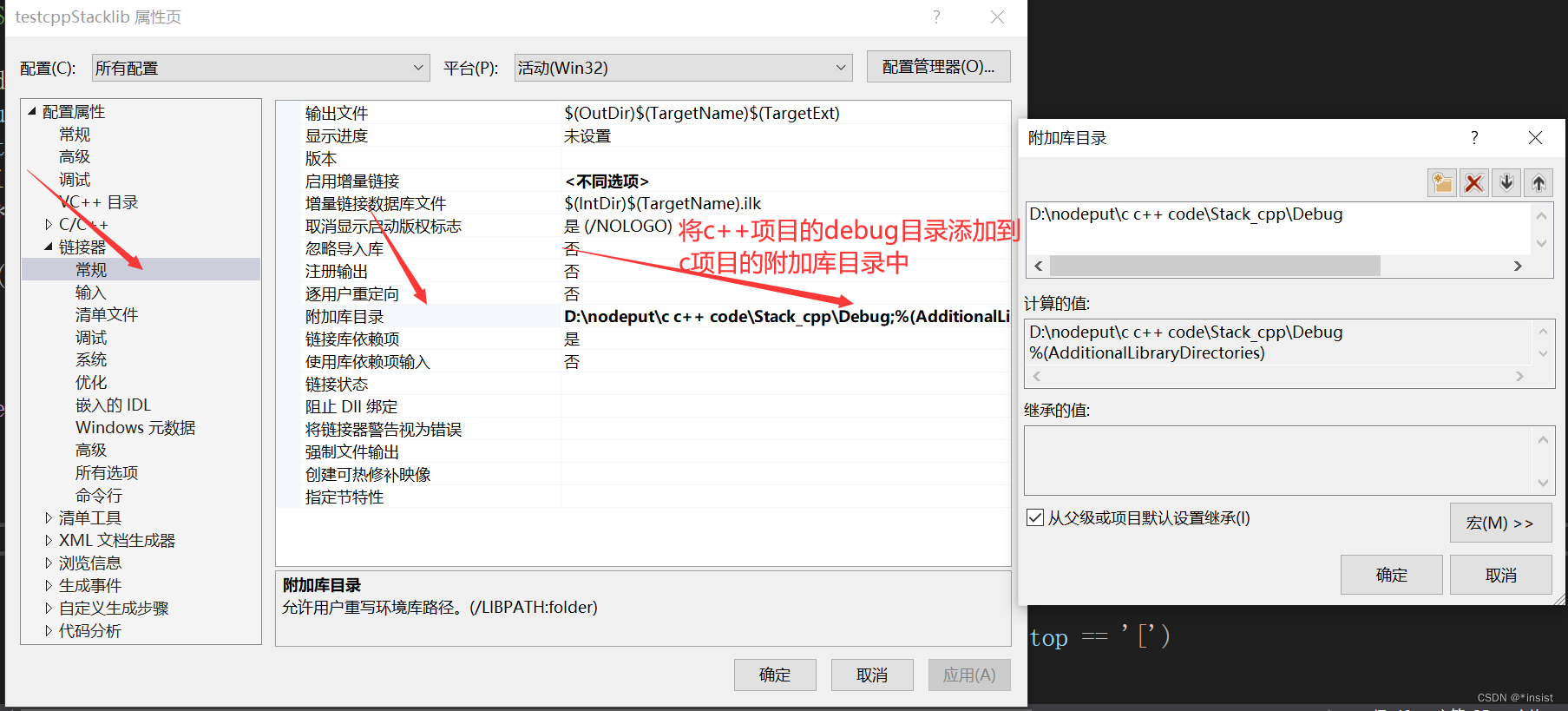1568x711 pixels.
Task: Expand the C/C++ tree node
Action: 49,225
